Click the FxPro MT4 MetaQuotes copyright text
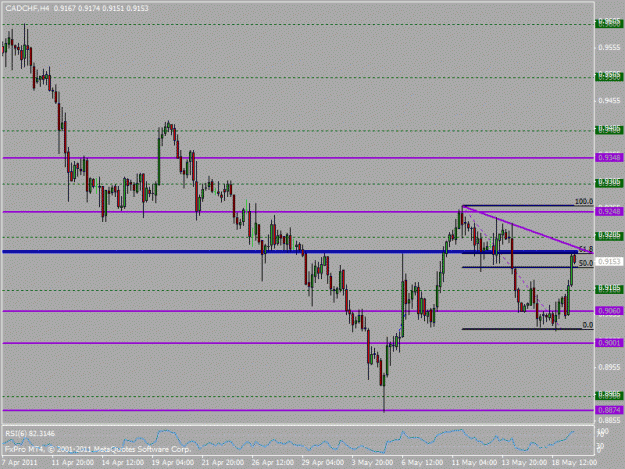Viewport: 625px width, 469px height. (x=98, y=449)
